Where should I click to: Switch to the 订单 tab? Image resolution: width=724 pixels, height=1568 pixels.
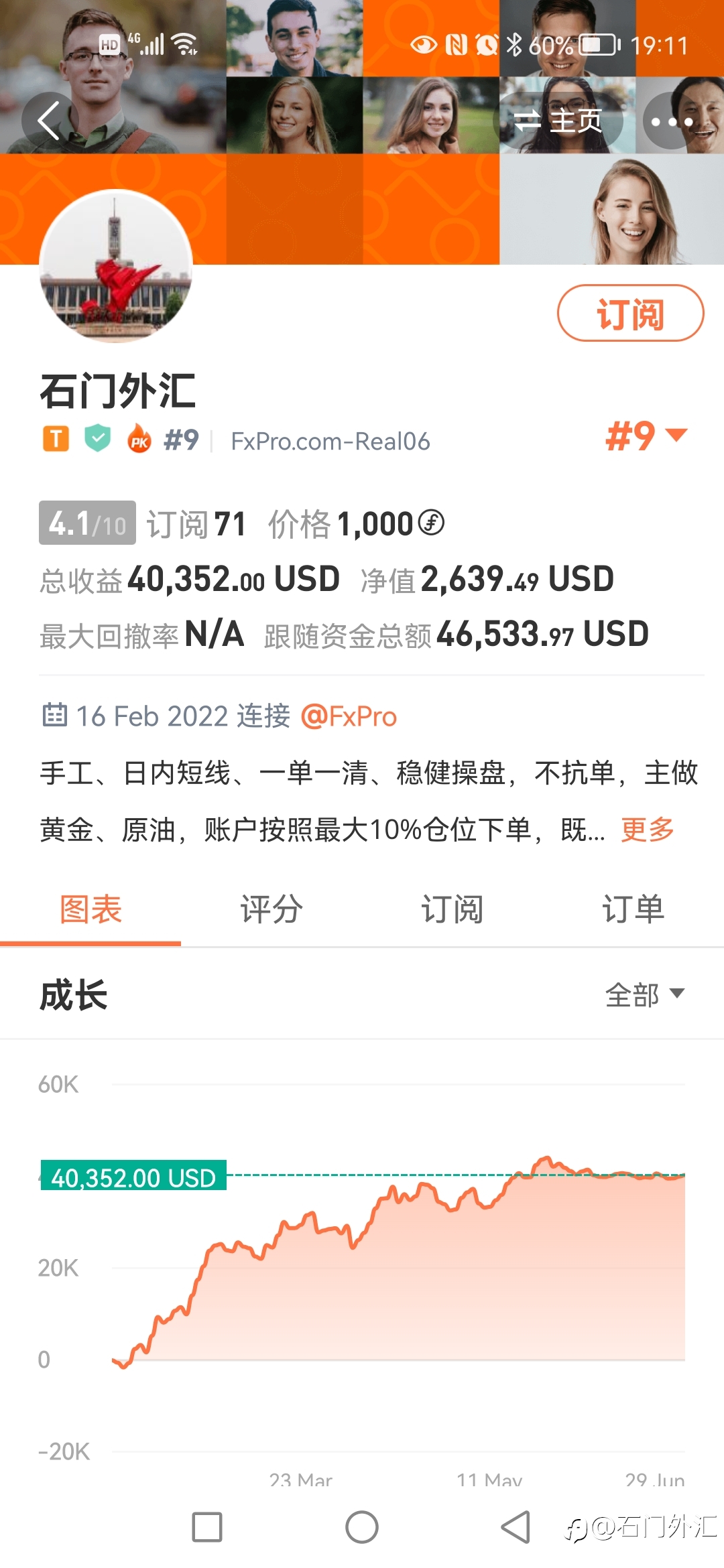click(x=633, y=909)
